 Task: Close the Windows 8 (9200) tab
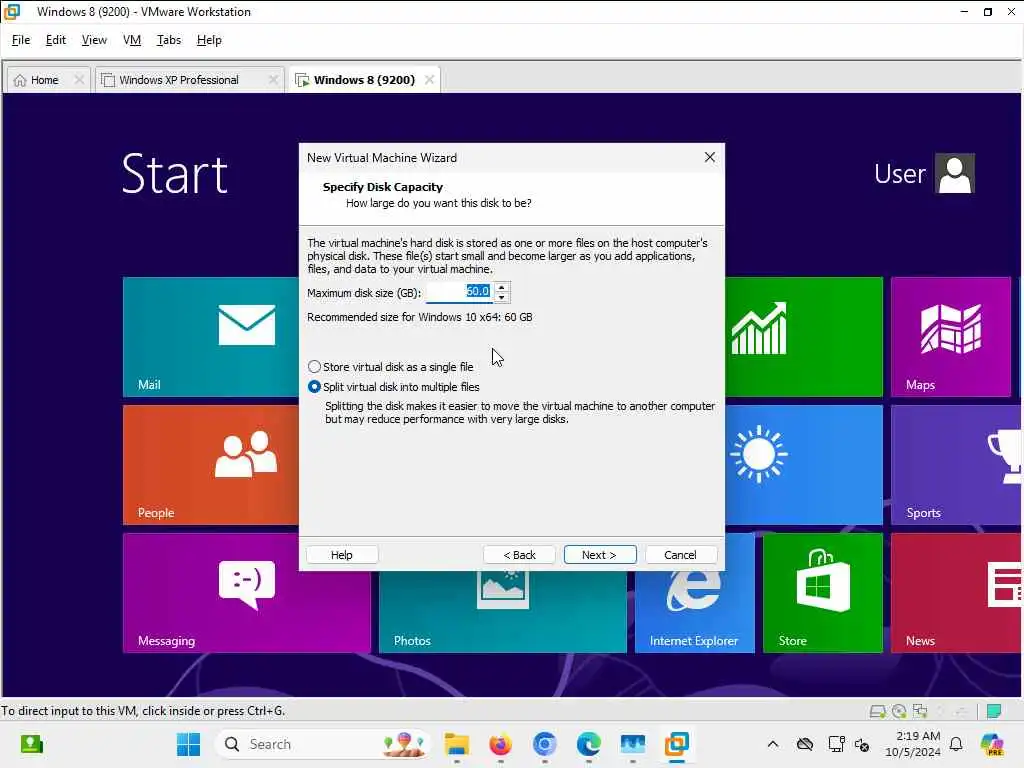[x=429, y=80]
